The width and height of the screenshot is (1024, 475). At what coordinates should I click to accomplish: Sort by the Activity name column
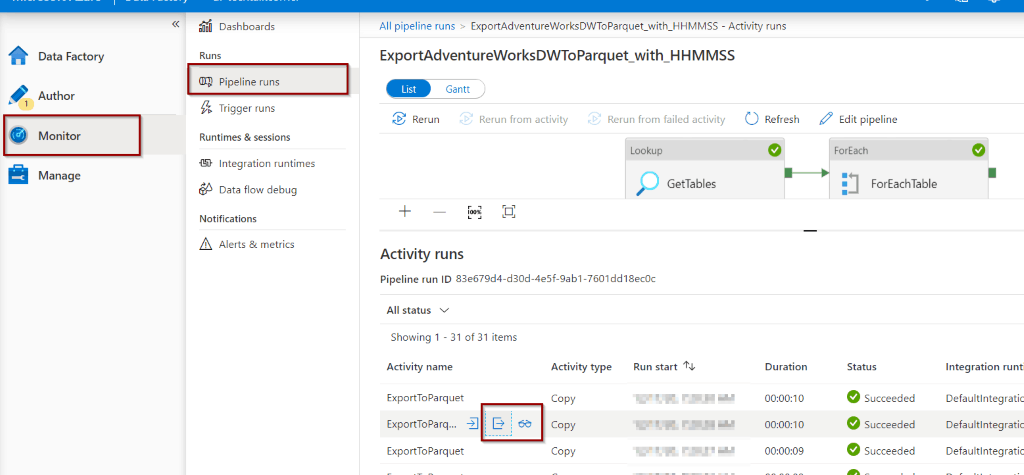coord(419,367)
